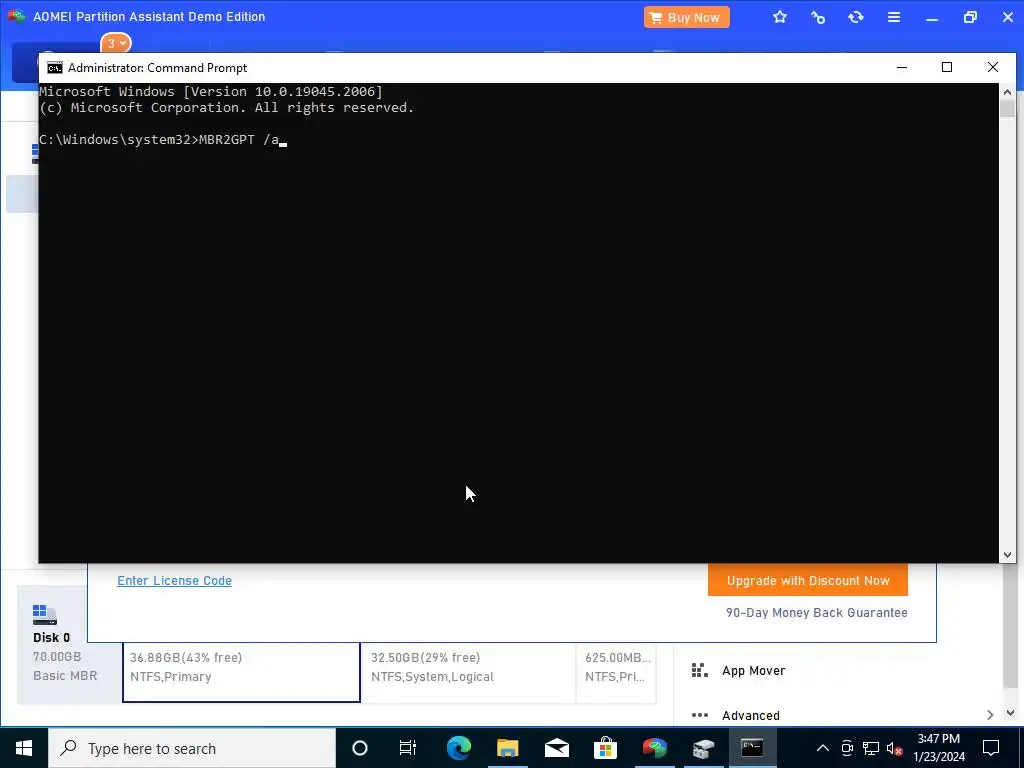Screen dimensions: 1024x768
Task: Show hidden tray icons chevron
Action: coord(823,748)
